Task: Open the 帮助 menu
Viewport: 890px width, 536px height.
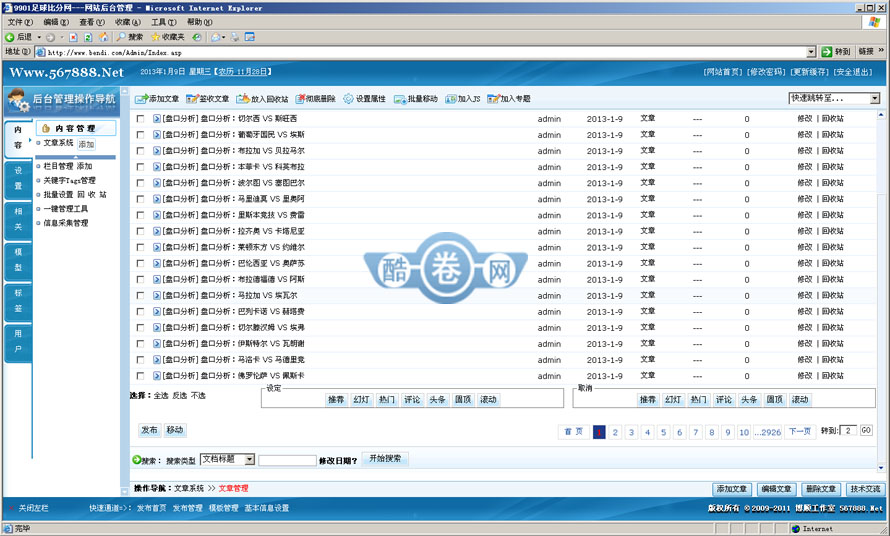Action: (199, 22)
